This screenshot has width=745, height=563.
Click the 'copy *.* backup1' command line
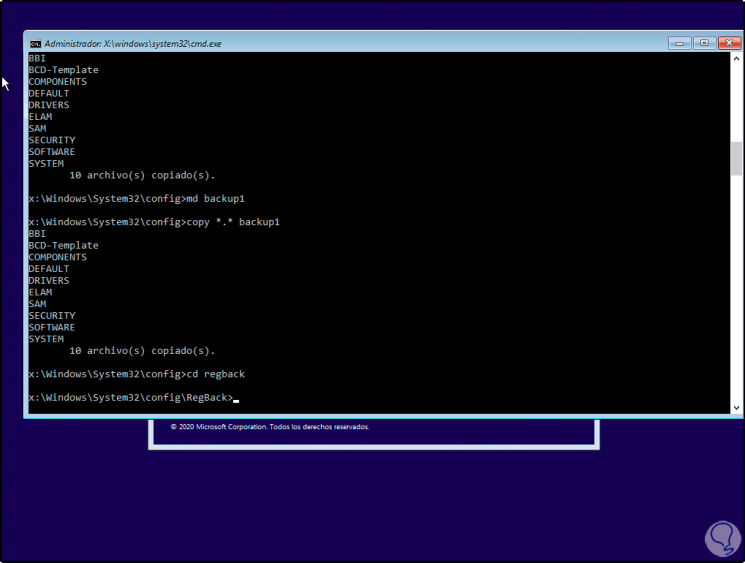[154, 222]
